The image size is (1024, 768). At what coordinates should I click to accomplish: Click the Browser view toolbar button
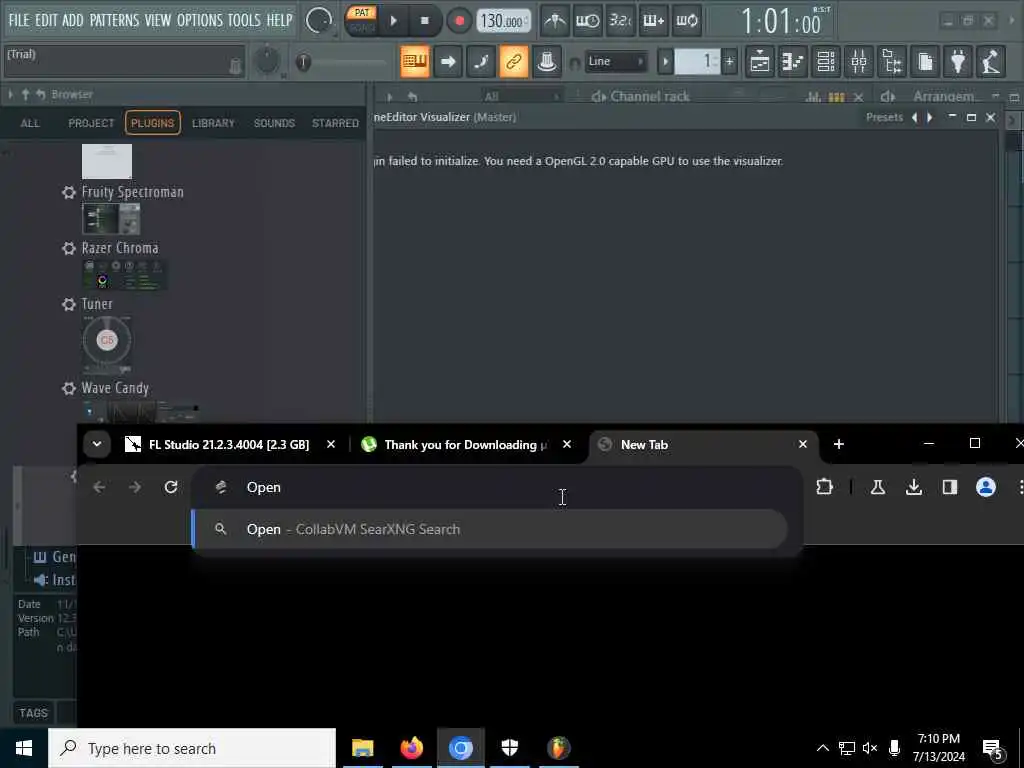(x=892, y=61)
